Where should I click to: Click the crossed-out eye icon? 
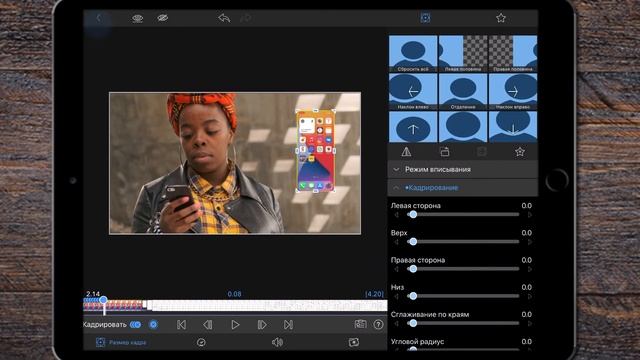tap(162, 18)
